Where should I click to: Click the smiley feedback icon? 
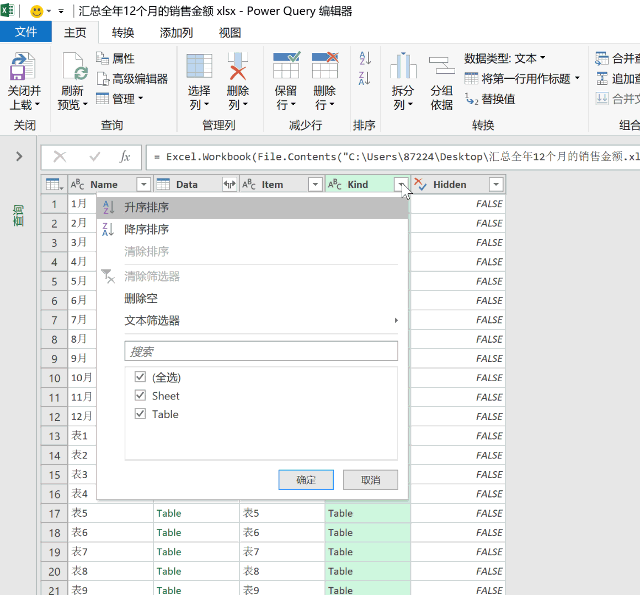click(37, 11)
